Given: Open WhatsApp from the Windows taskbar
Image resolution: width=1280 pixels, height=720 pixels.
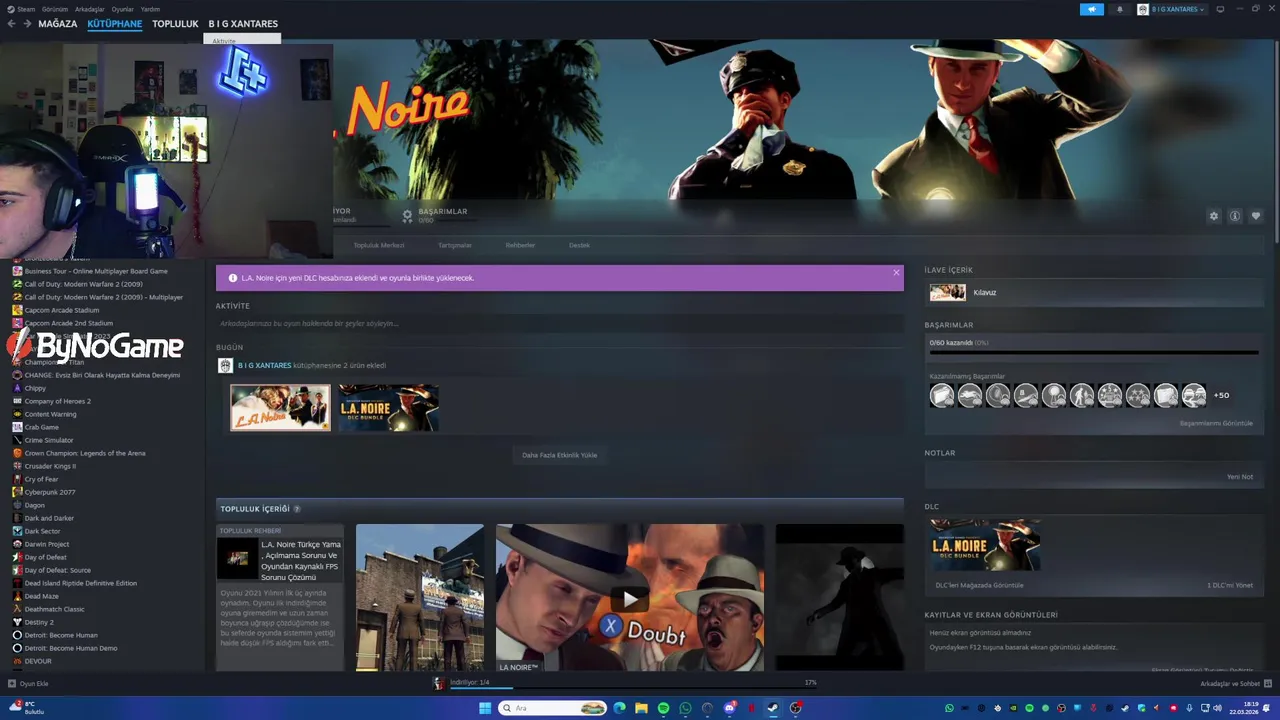Looking at the screenshot, I should point(685,708).
